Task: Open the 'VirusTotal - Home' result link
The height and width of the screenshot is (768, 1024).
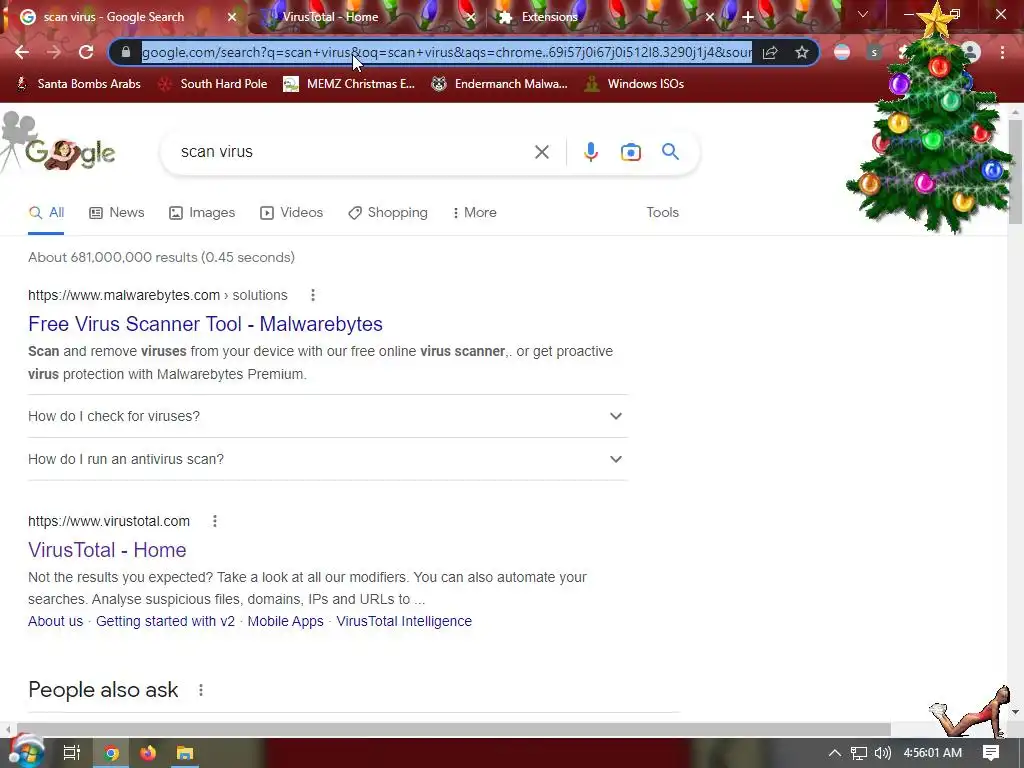Action: pos(107,550)
